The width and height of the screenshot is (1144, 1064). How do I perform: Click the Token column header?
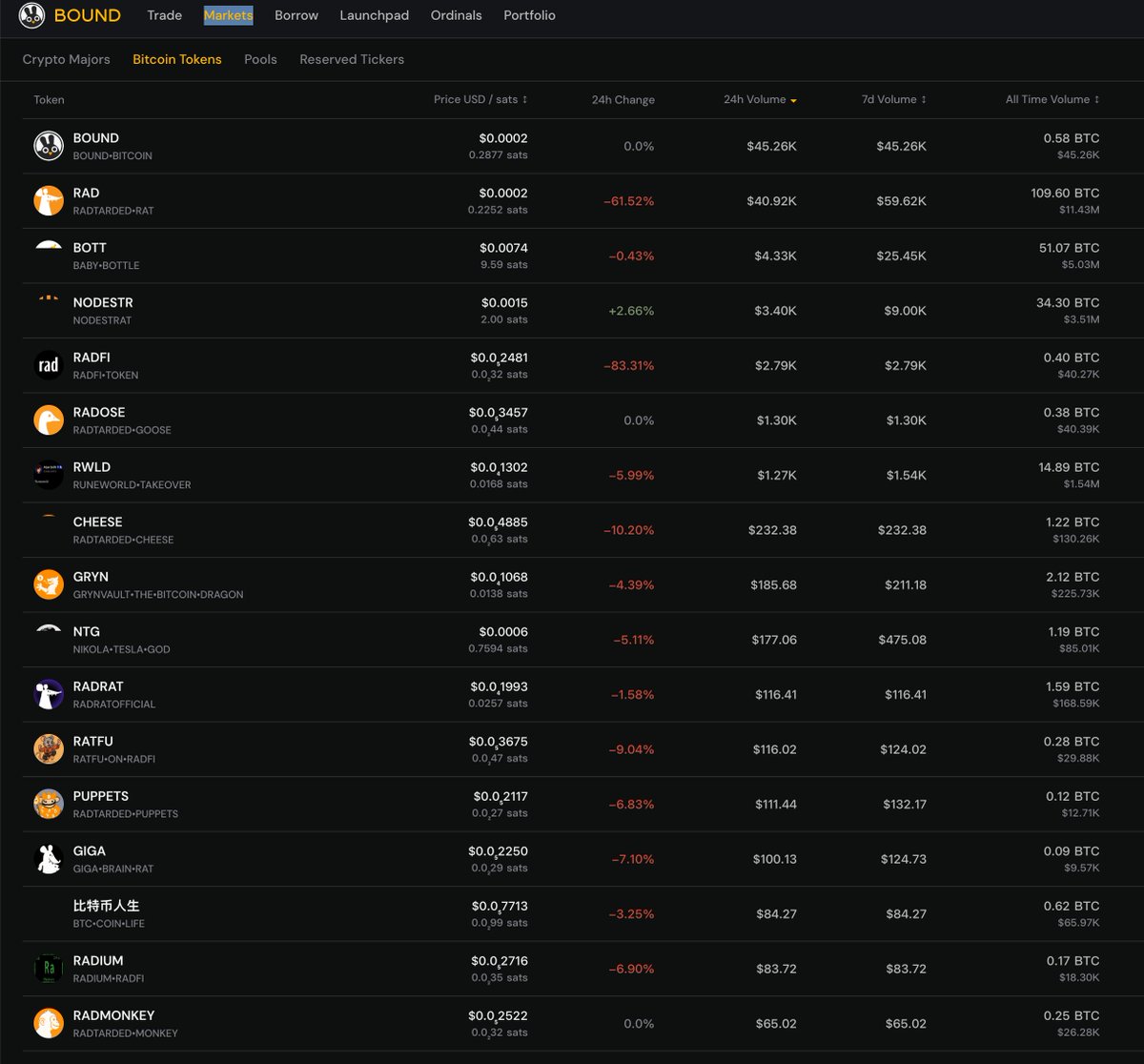click(x=49, y=99)
